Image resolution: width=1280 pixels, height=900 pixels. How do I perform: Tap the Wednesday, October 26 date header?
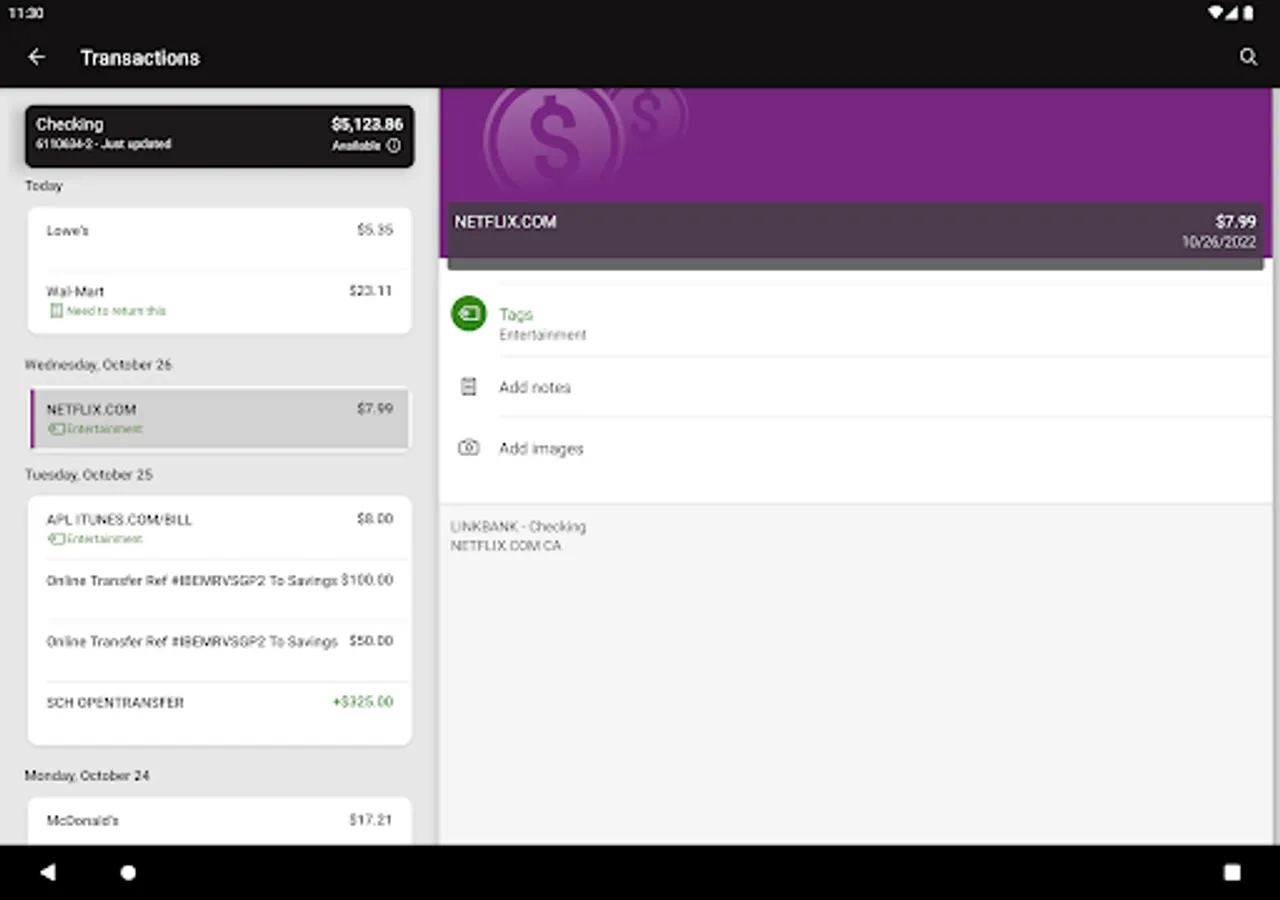[x=98, y=365]
